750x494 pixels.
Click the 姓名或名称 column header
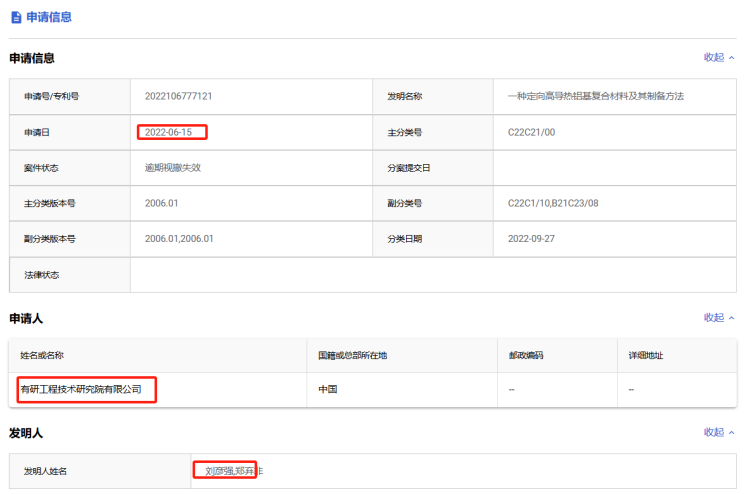42,356
